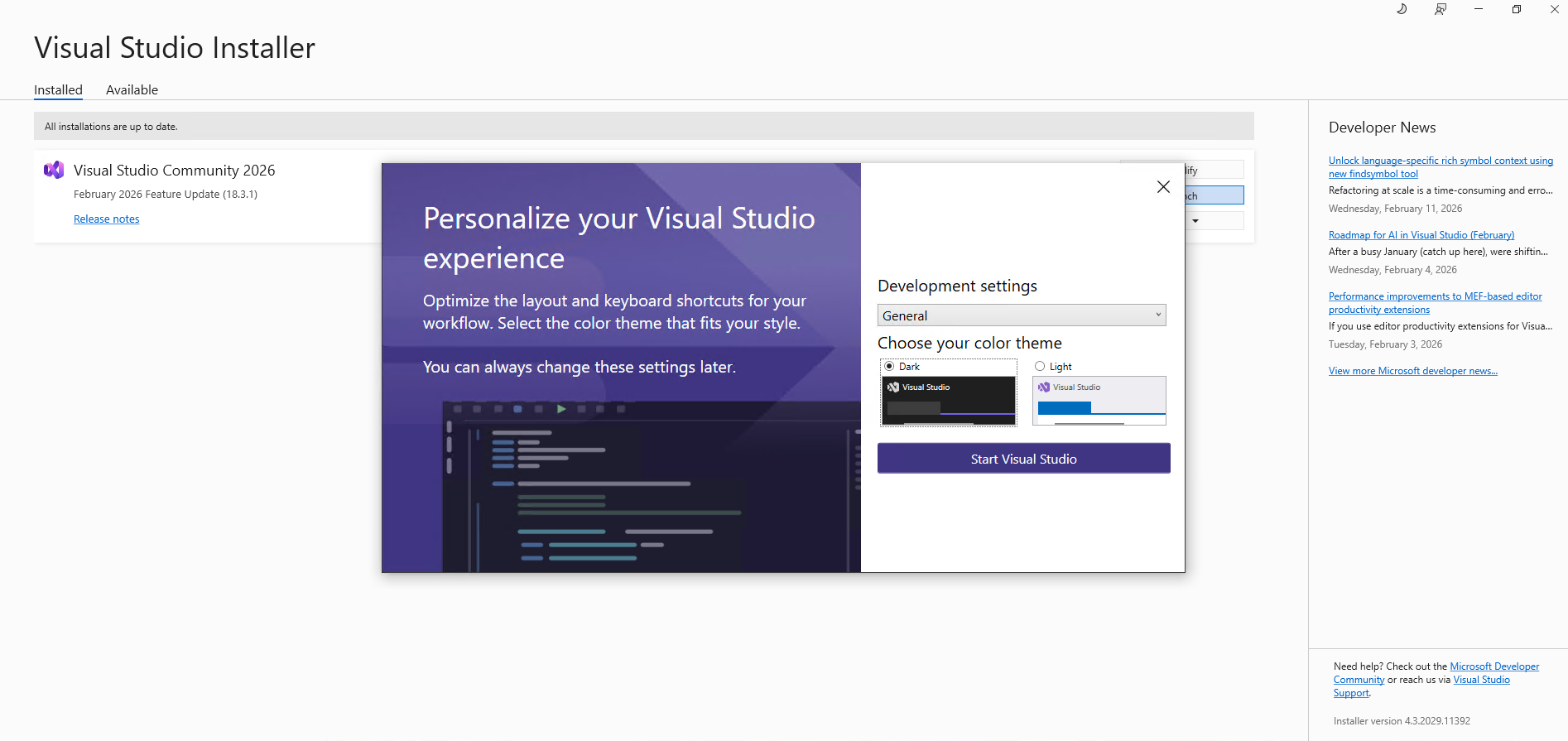This screenshot has width=1568, height=741.
Task: Click the Visual Studio Community 2026 logo icon
Action: (54, 170)
